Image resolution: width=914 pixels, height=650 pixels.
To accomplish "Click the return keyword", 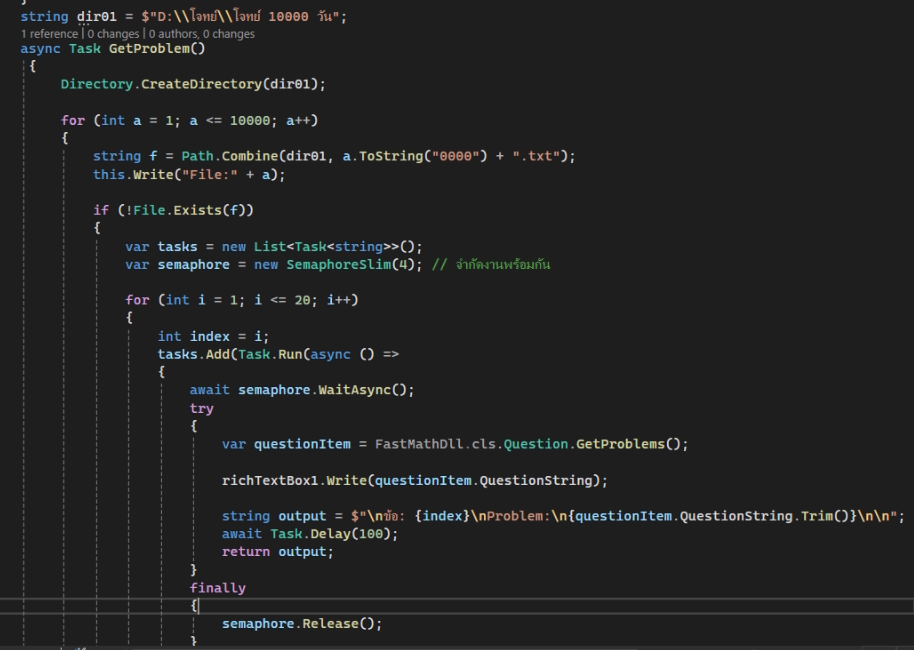I will pyautogui.click(x=245, y=552).
